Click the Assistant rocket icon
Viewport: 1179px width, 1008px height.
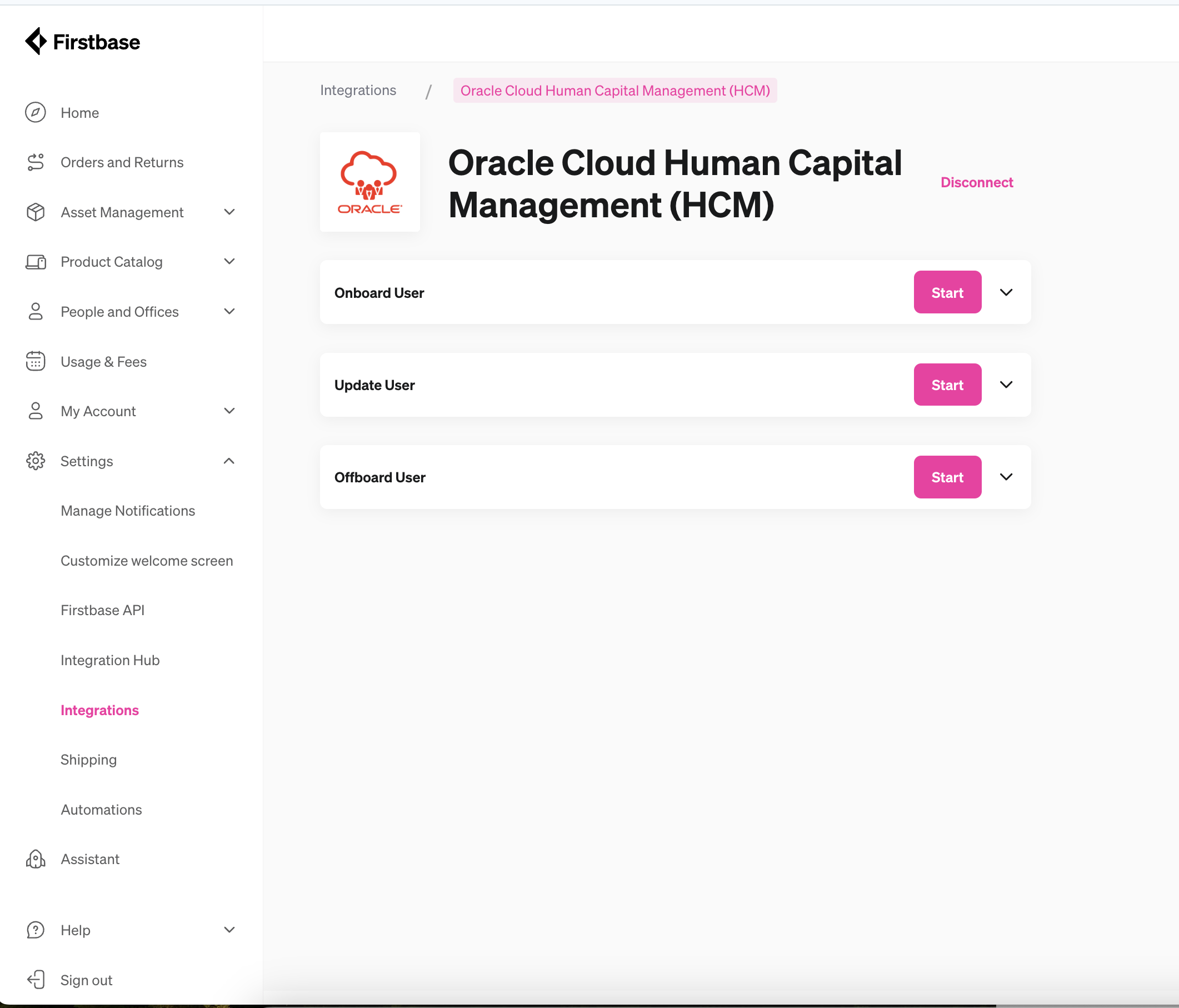point(35,859)
